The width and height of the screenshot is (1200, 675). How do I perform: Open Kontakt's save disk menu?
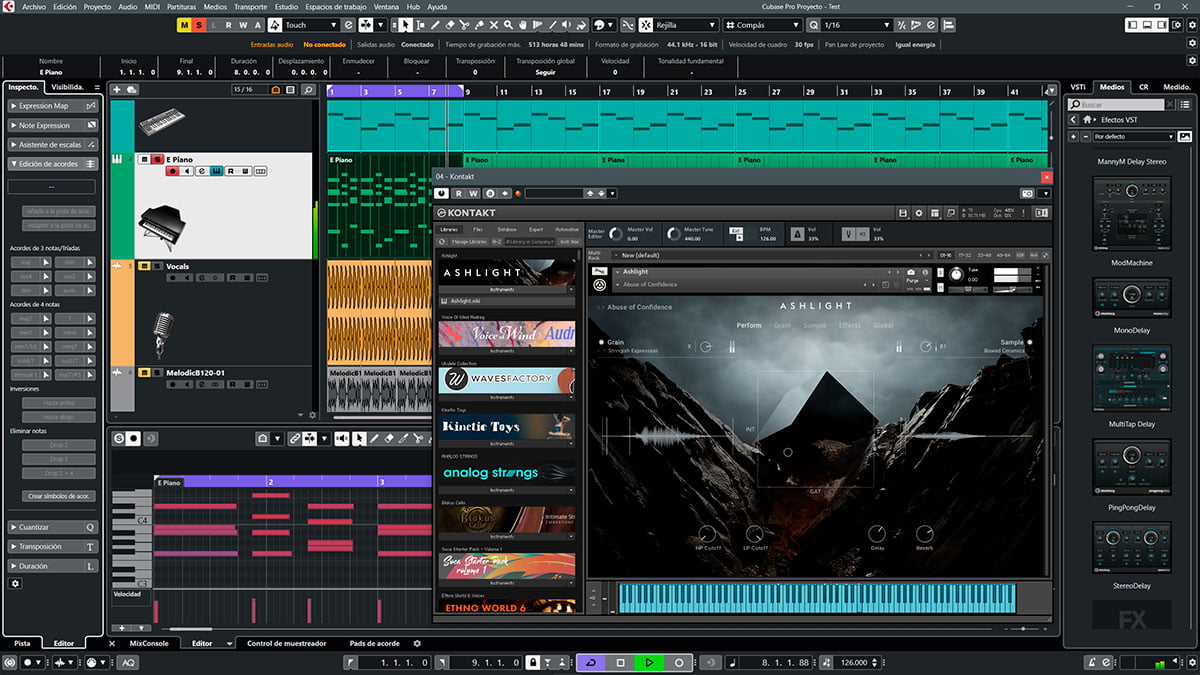903,213
